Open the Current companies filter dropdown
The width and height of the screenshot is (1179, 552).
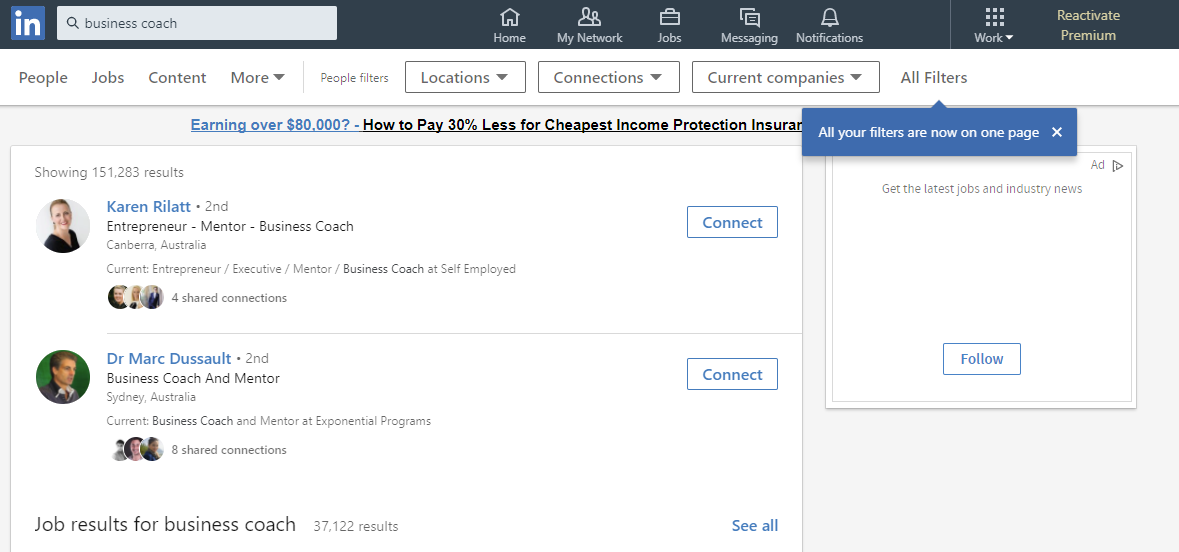[786, 77]
